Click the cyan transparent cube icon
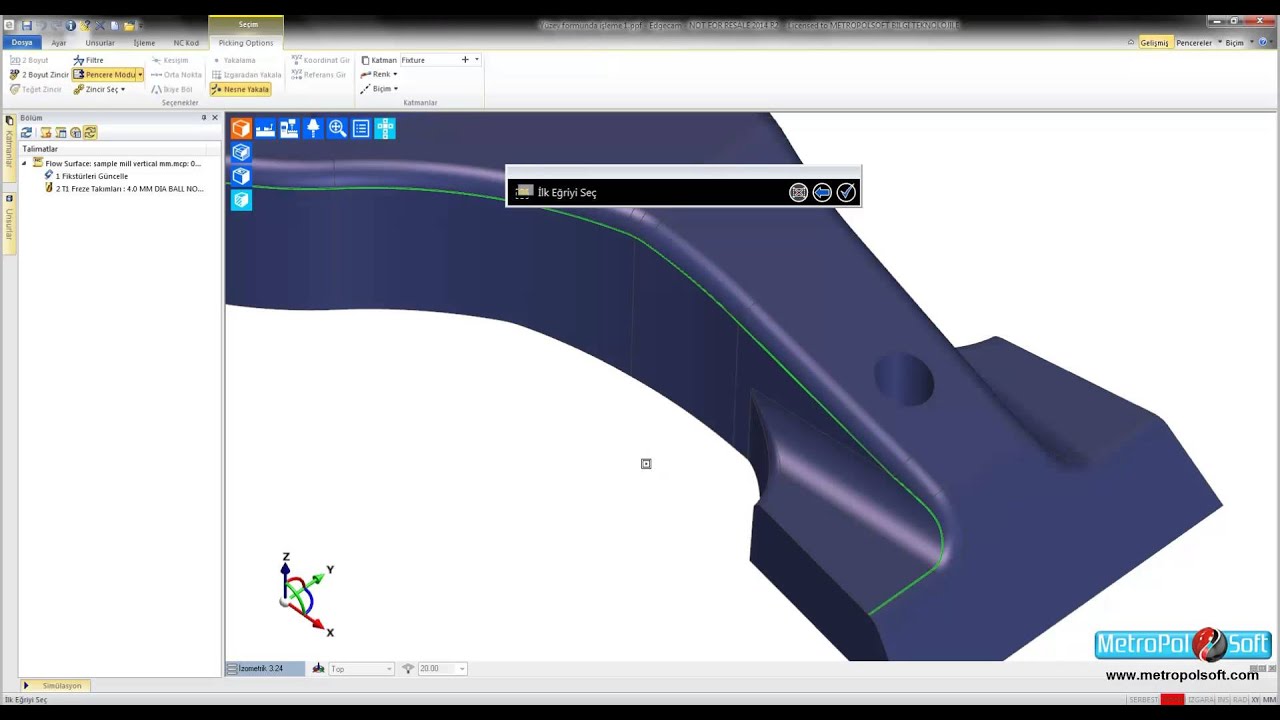Image resolution: width=1280 pixels, height=720 pixels. pyautogui.click(x=241, y=200)
